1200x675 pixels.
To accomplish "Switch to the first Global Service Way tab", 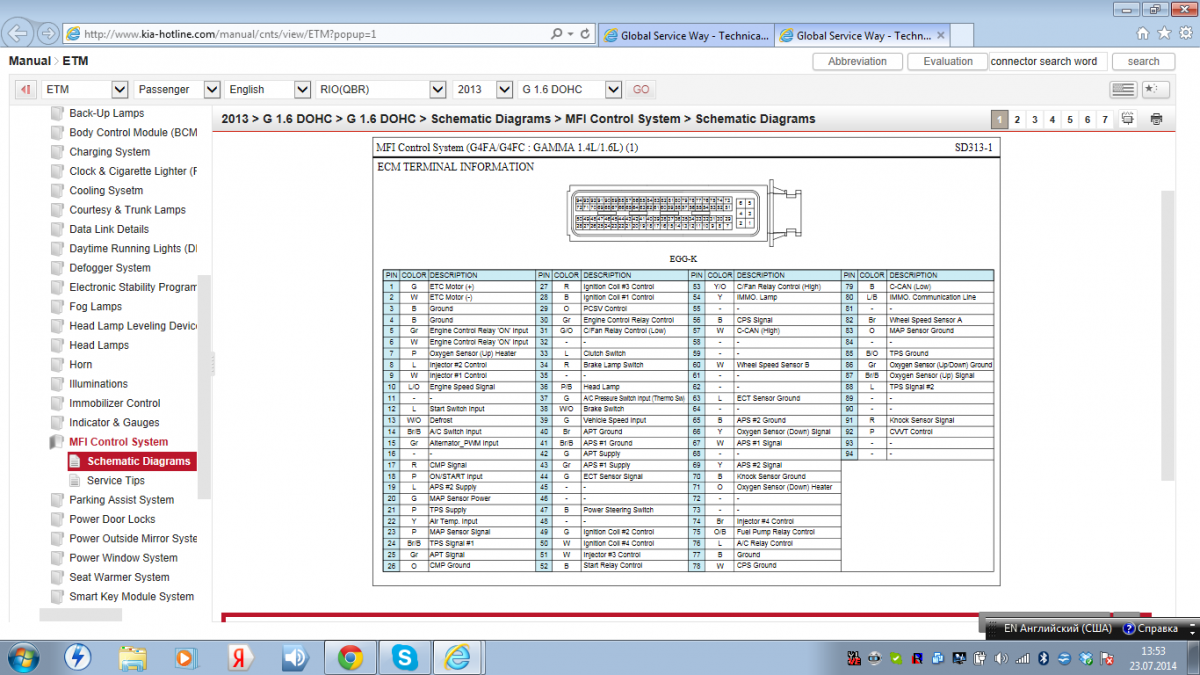I will pos(685,35).
